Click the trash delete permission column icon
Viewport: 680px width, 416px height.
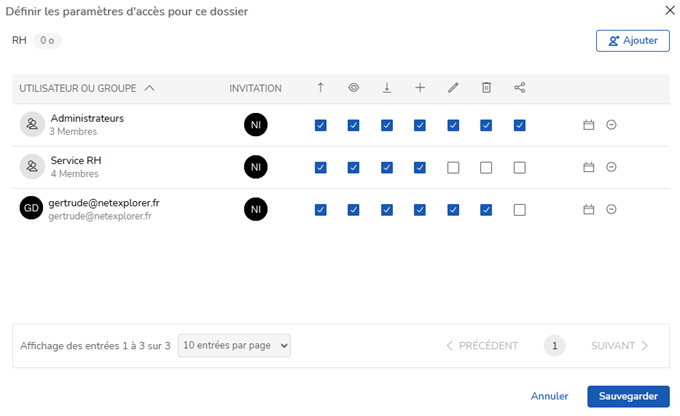coord(486,88)
